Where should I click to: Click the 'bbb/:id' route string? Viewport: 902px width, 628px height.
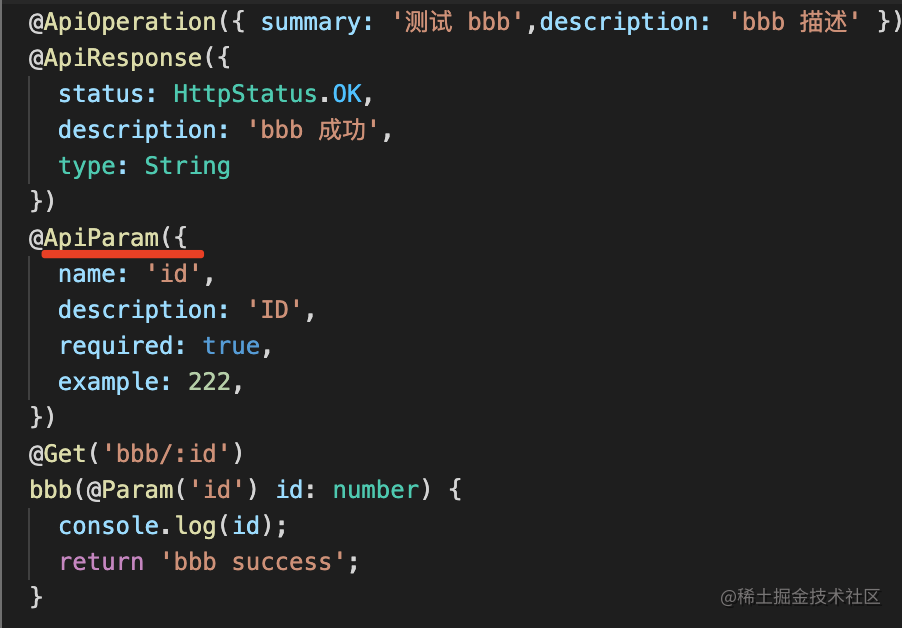167,454
